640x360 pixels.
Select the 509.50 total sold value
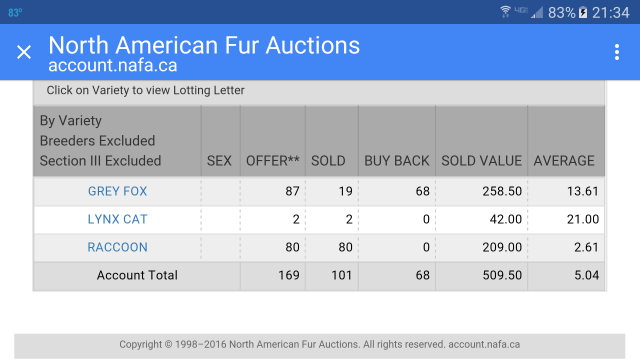click(502, 275)
